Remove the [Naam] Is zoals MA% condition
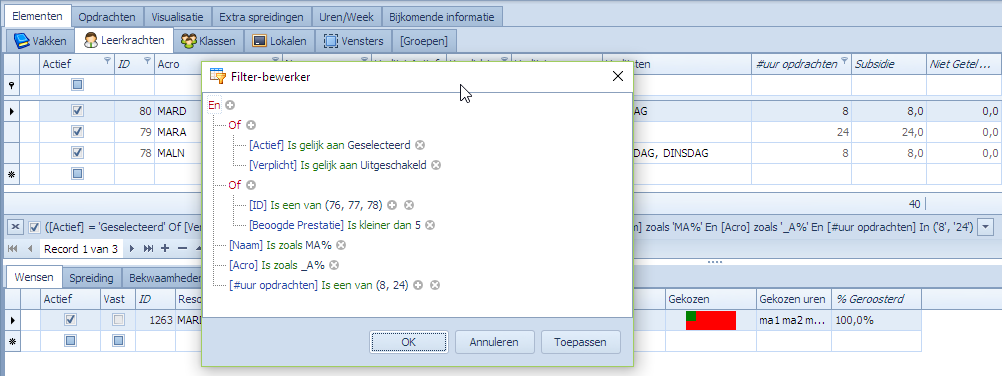The height and width of the screenshot is (376, 1002). (341, 245)
